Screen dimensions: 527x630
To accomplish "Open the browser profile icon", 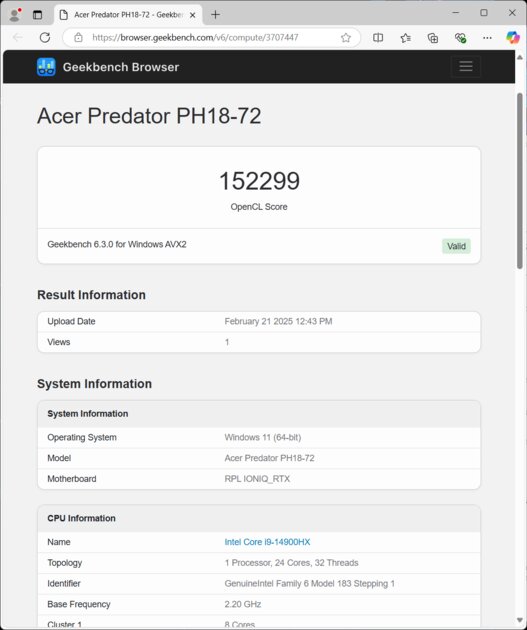I will coord(15,14).
